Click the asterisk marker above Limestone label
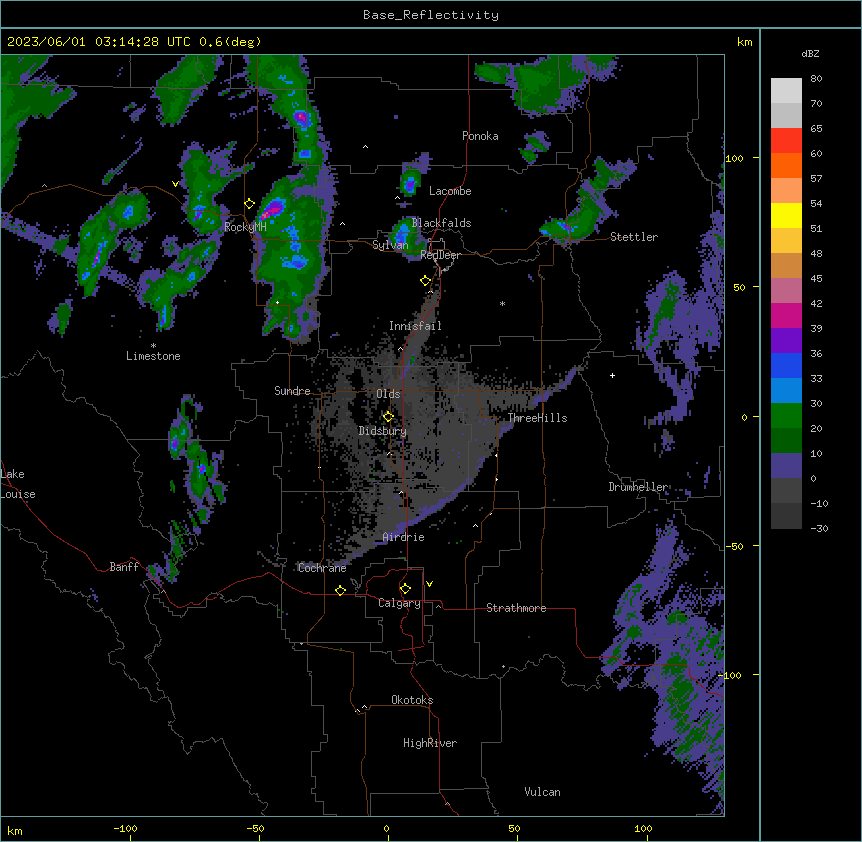Screen dimensions: 862x842 click(153, 346)
